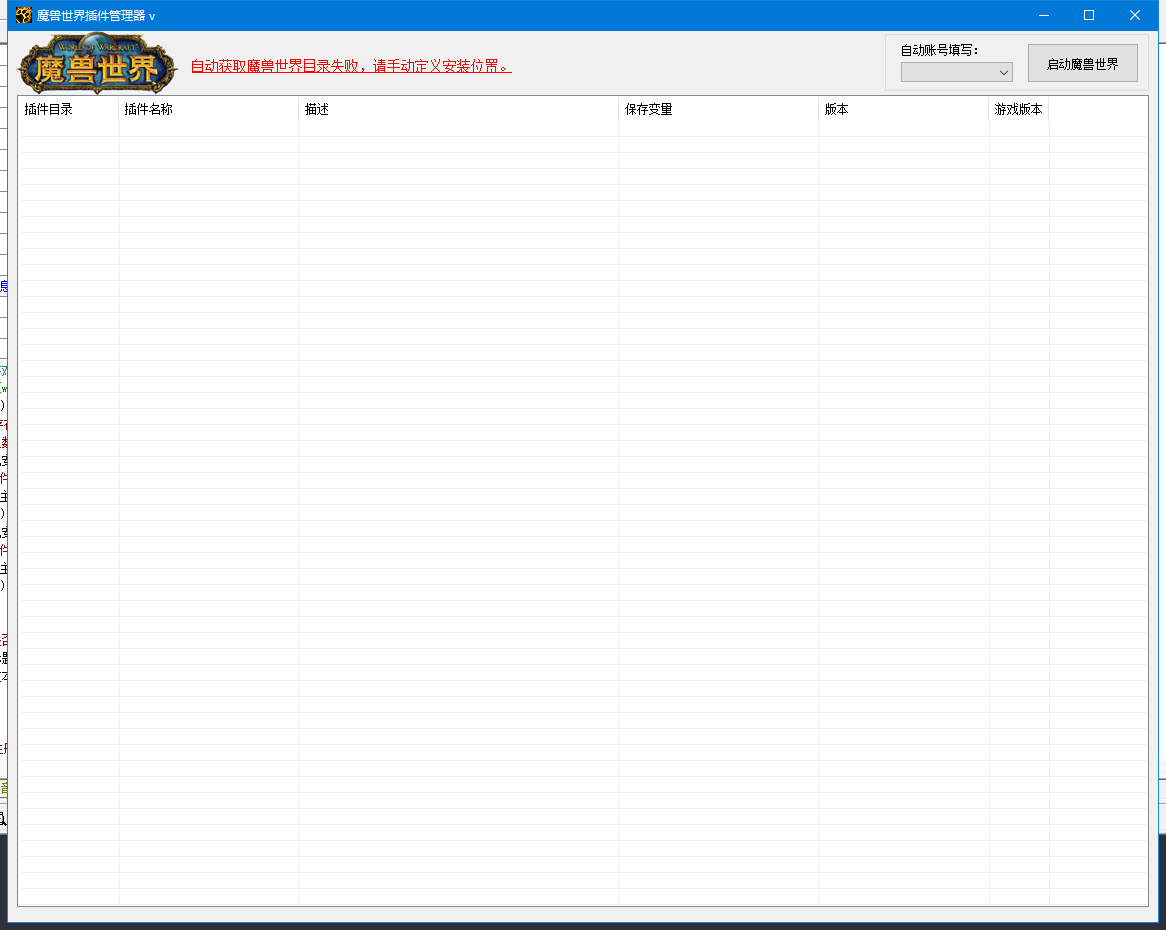Open the red manual install location link
The width and height of the screenshot is (1166, 930).
tap(351, 66)
